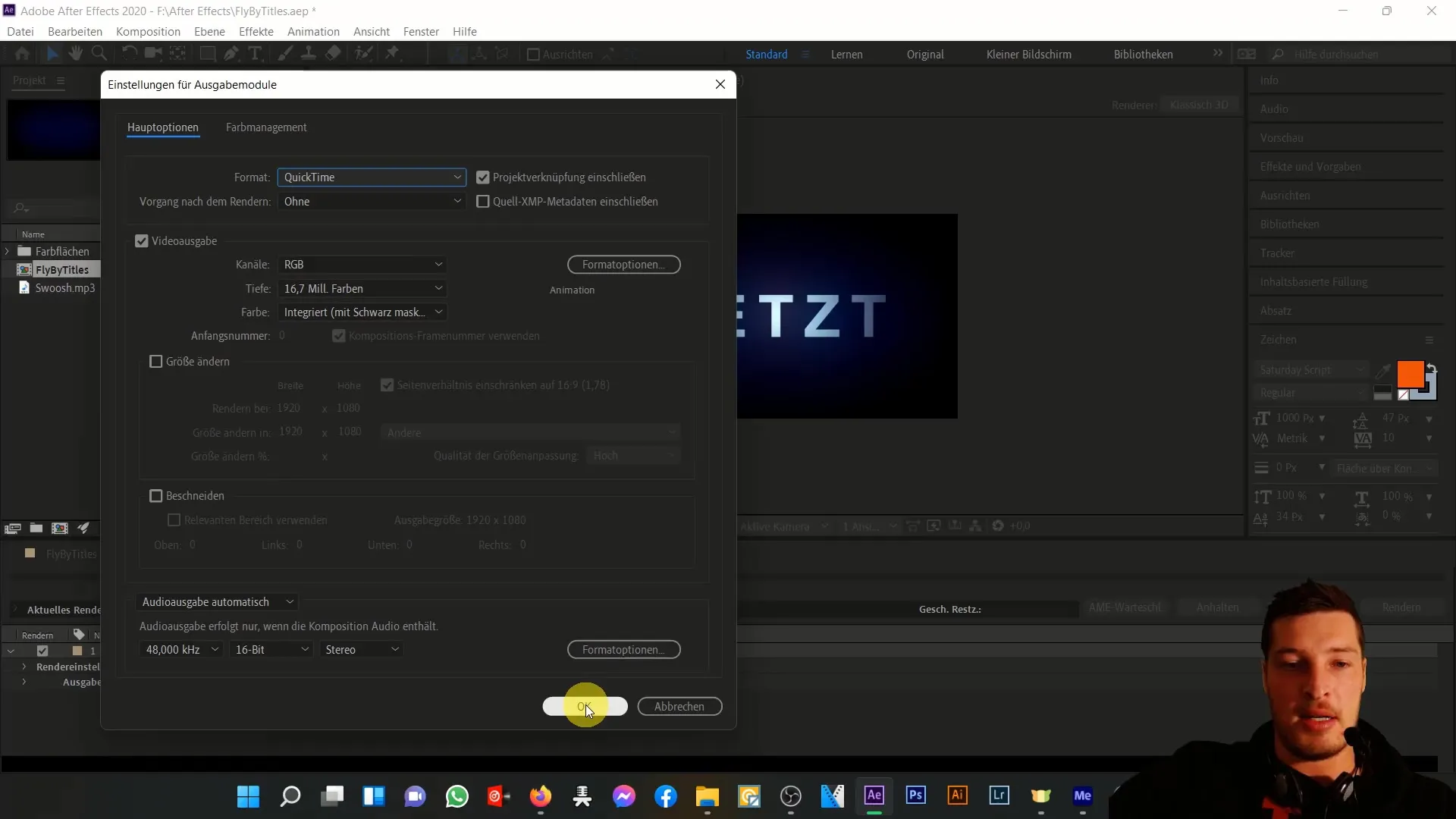
Task: Click the Abbrechen button
Action: coord(679,707)
